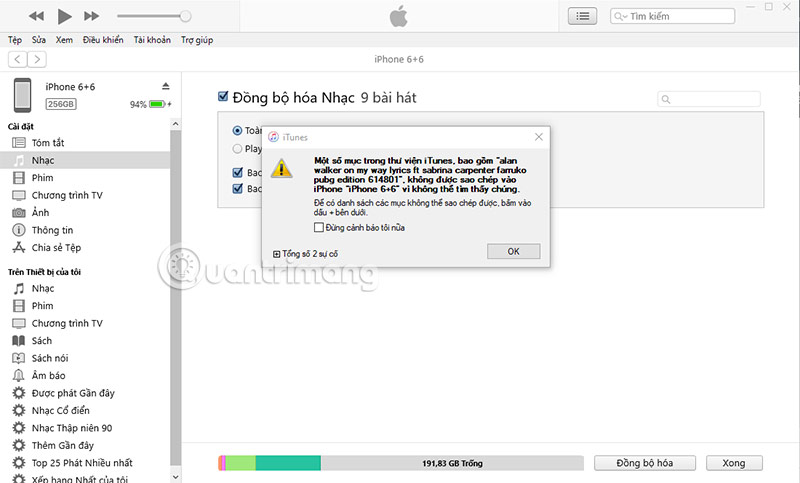Click Nhạc Thập niên 90 gear icon
800x483 pixels.
tap(19, 428)
